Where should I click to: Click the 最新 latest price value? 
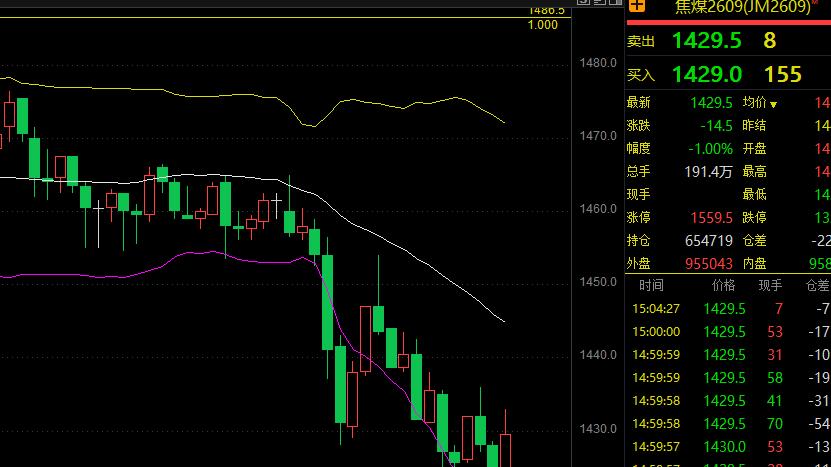pyautogui.click(x=711, y=103)
